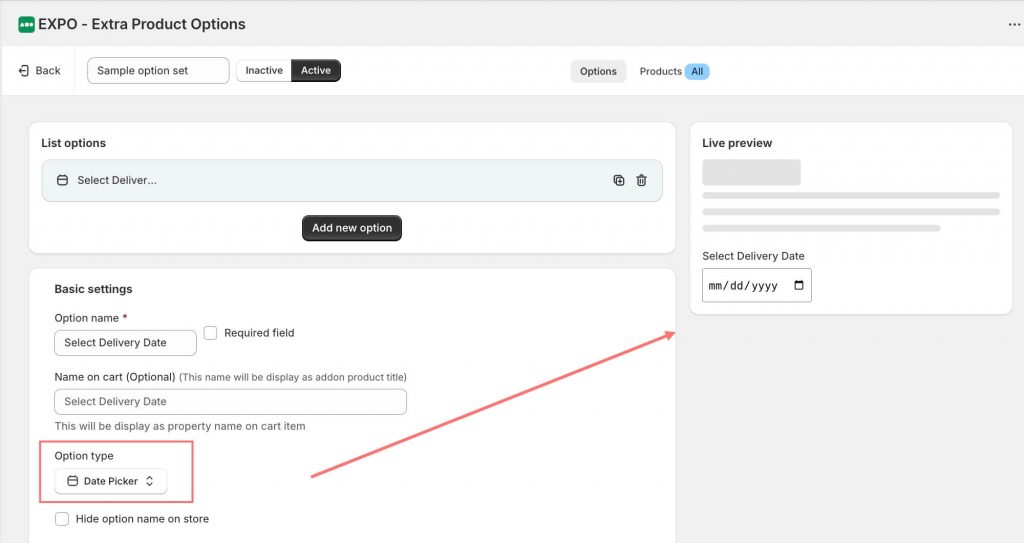Set option set status to Inactive
1024x543 pixels.
pyautogui.click(x=264, y=71)
